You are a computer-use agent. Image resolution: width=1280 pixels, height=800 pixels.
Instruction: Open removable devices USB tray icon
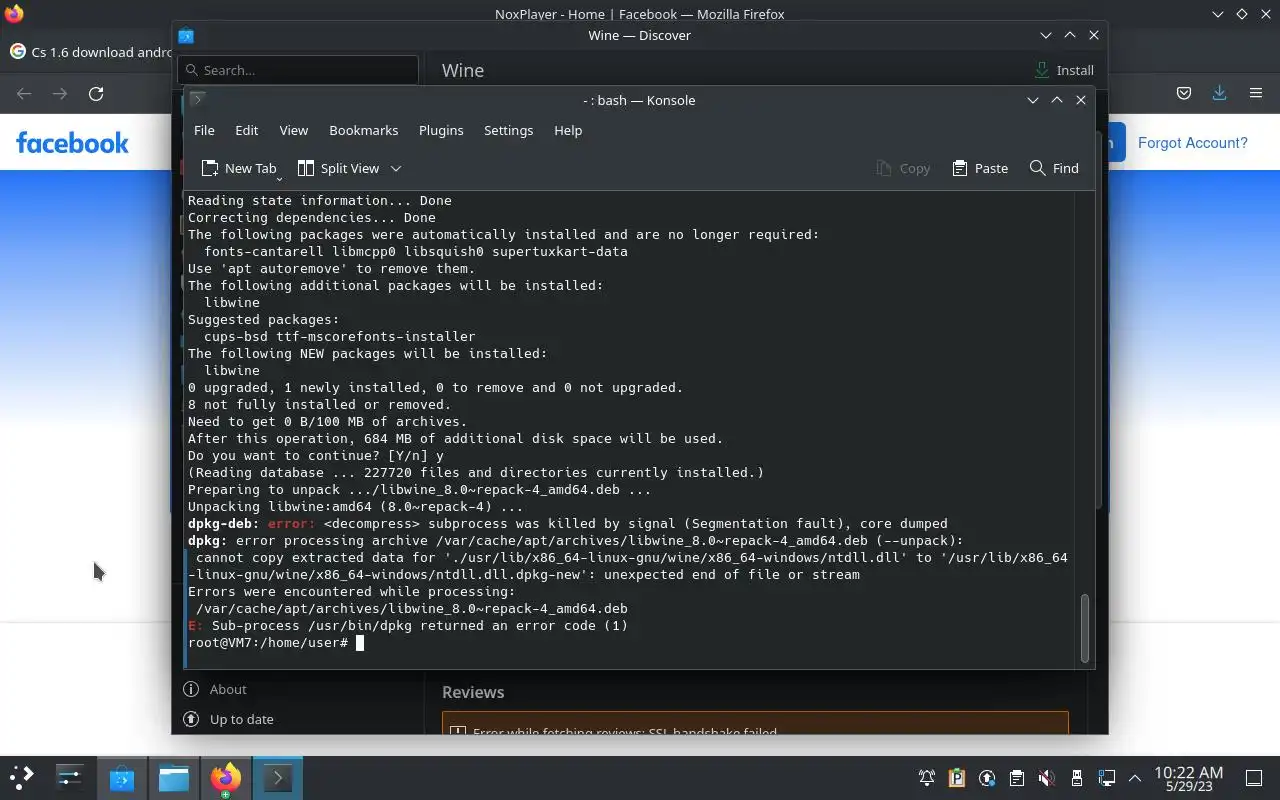coord(1077,778)
